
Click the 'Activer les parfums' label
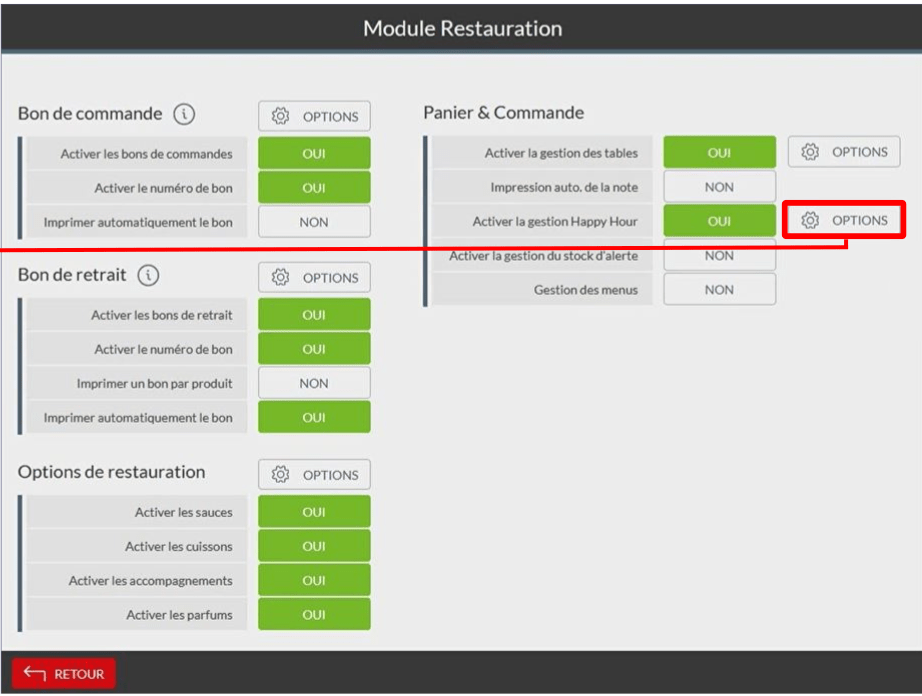coord(179,614)
